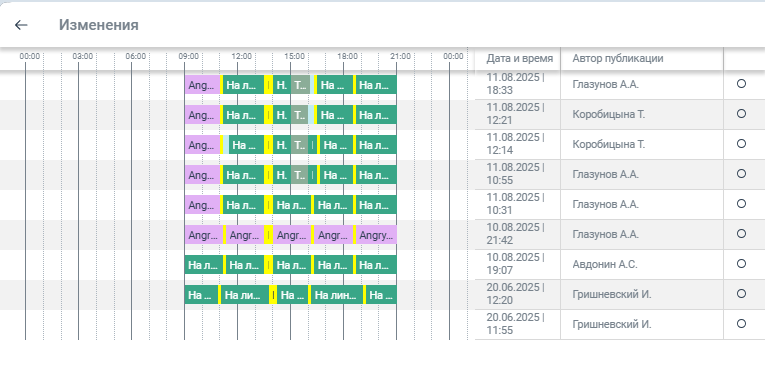Click purple Ang... block in 10:31 row
765x371 pixels.
202,205
